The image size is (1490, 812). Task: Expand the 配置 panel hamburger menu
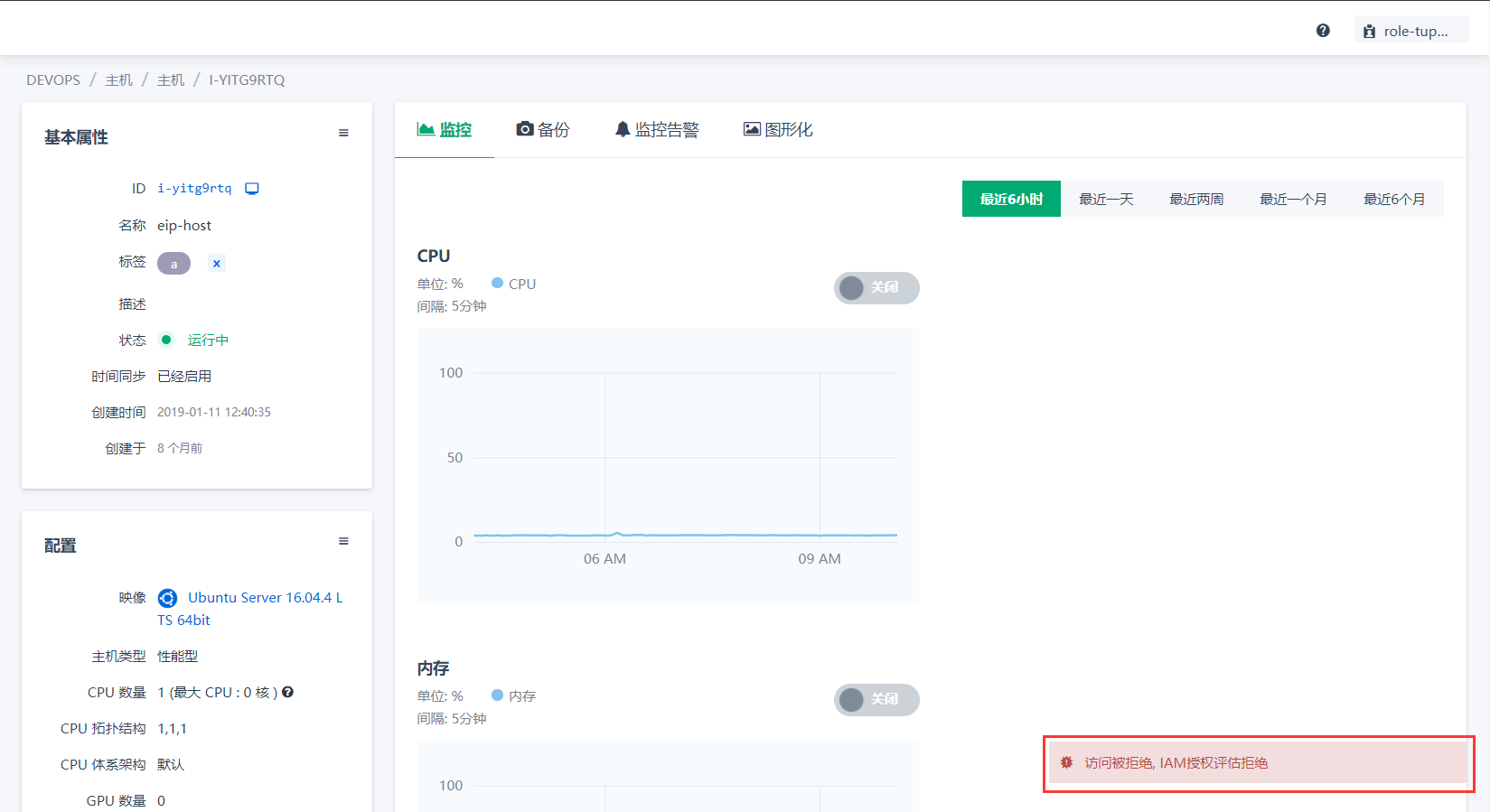(343, 542)
